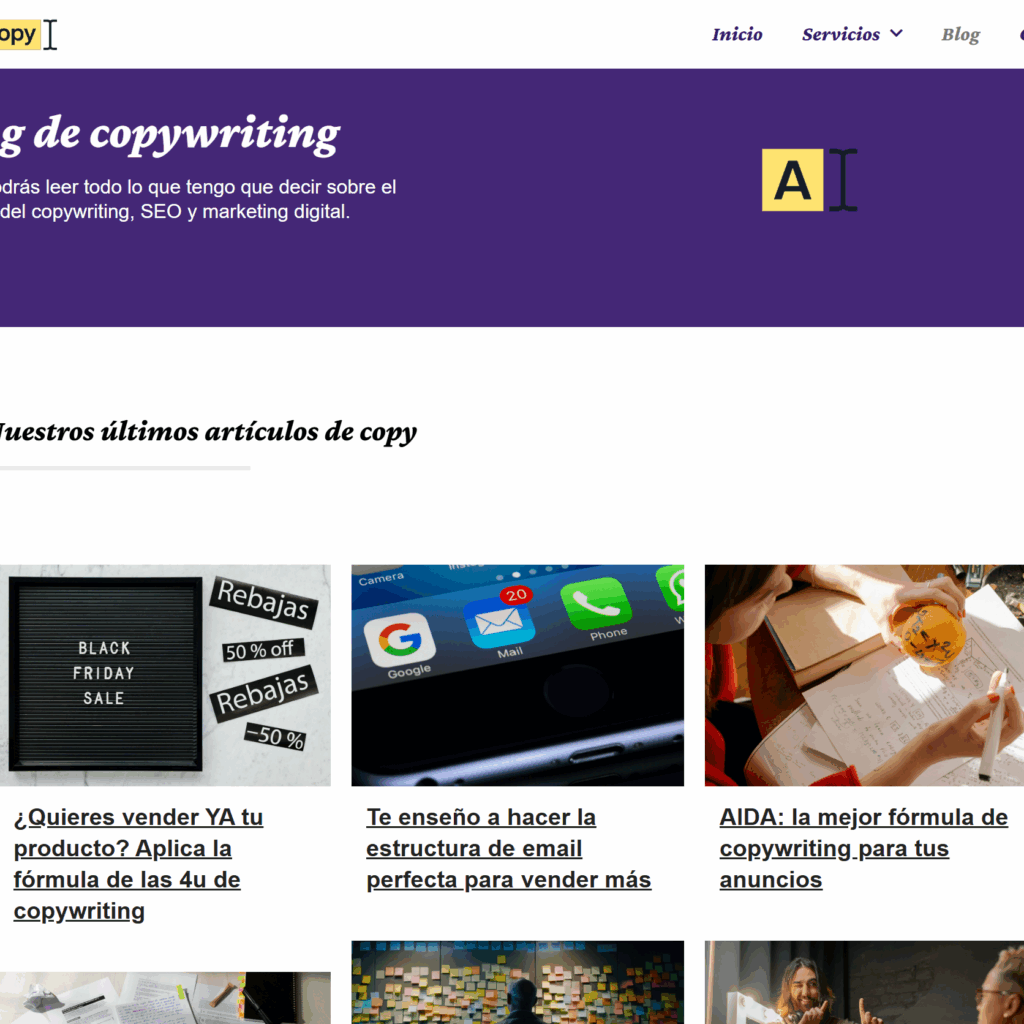Click the papers and documents thumbnail

pyautogui.click(x=165, y=998)
